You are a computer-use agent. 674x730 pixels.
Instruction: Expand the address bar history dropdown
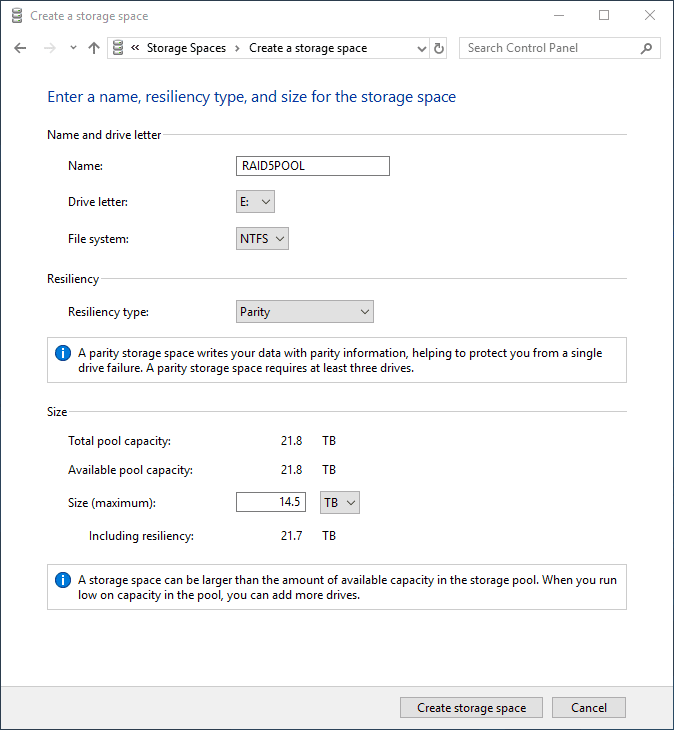tap(420, 48)
